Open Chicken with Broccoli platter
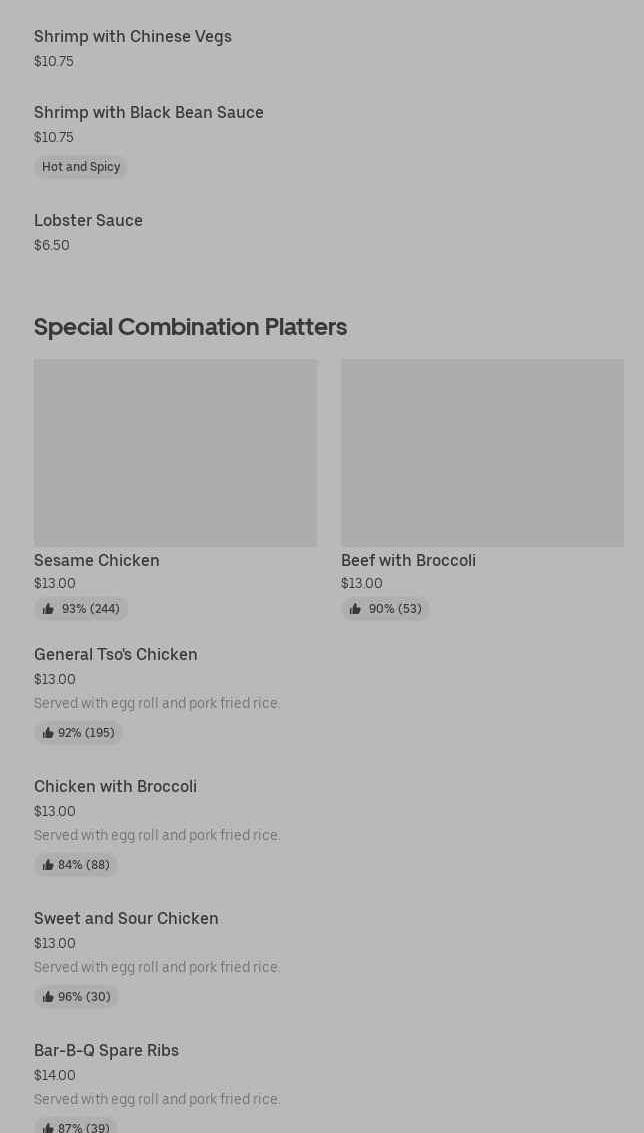 click(x=115, y=787)
